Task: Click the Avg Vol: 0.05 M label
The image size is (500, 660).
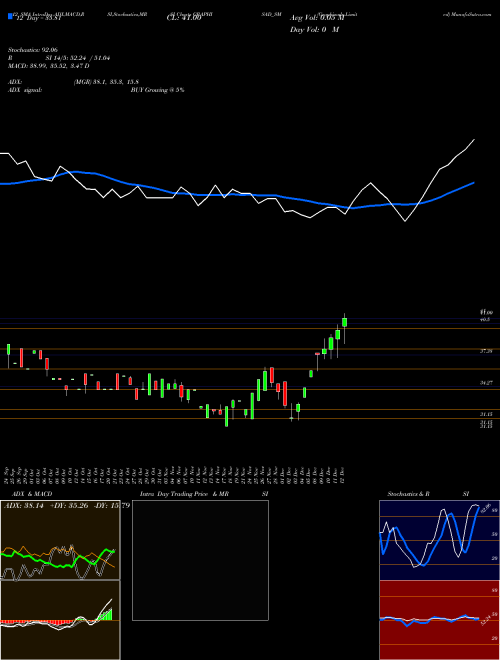Action: click(317, 18)
